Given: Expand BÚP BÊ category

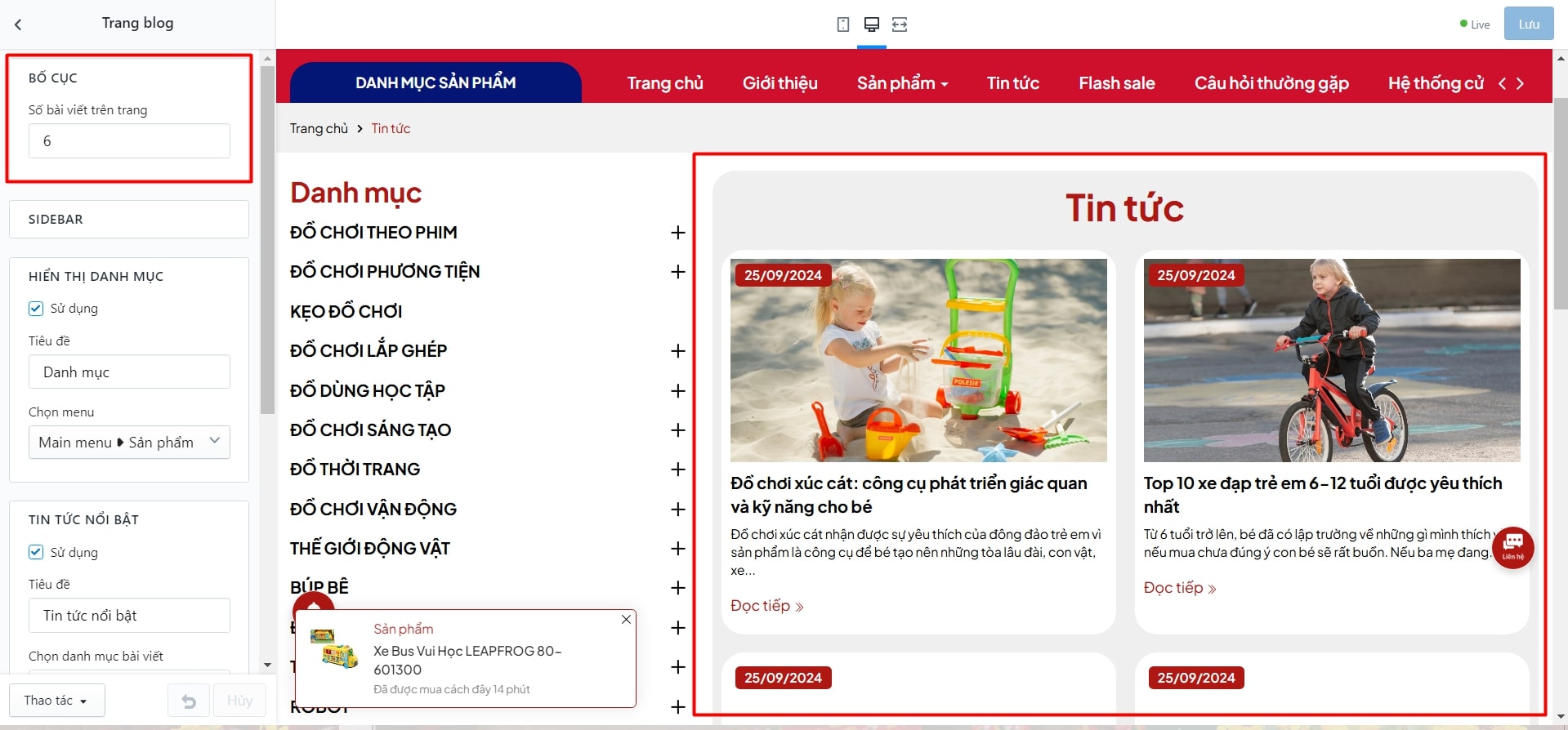Looking at the screenshot, I should pos(677,588).
